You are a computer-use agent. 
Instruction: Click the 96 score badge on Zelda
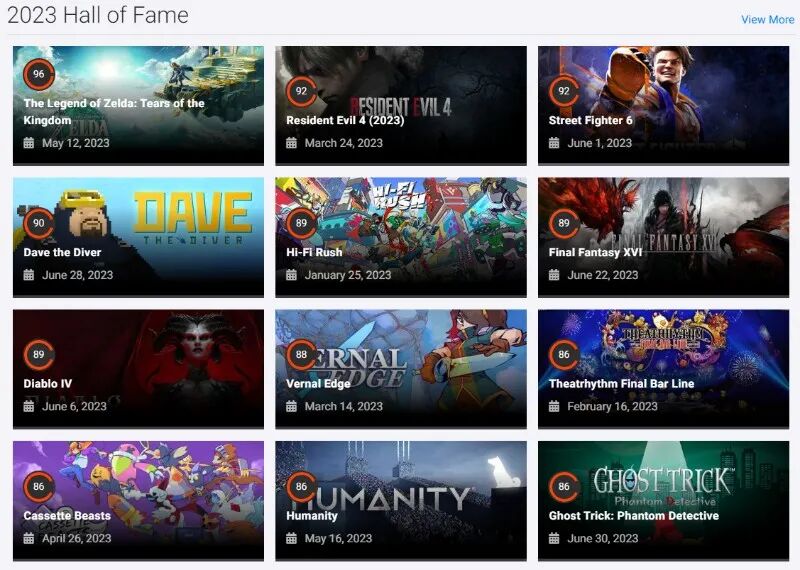[39, 74]
